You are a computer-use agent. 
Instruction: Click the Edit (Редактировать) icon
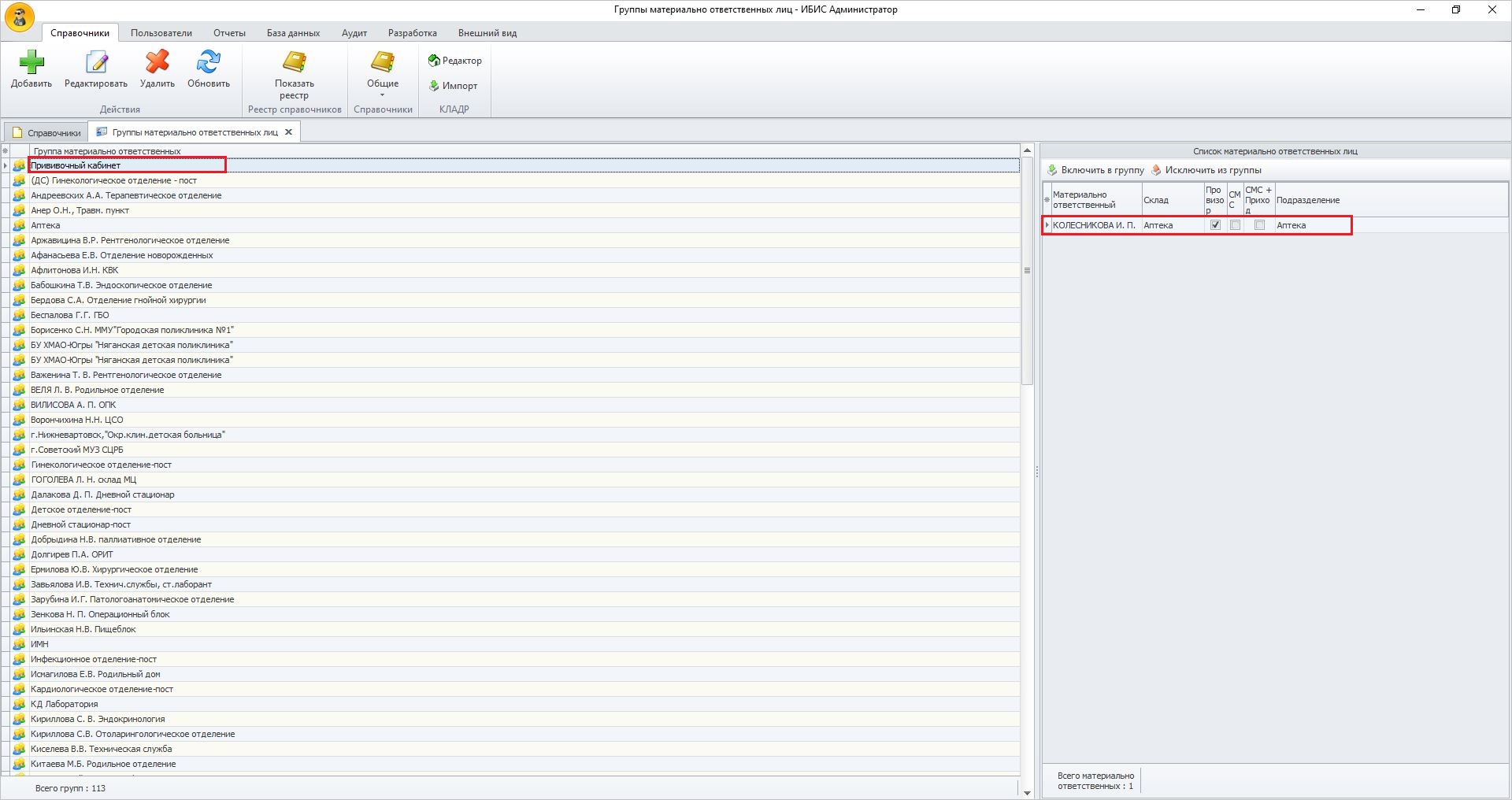pyautogui.click(x=96, y=63)
